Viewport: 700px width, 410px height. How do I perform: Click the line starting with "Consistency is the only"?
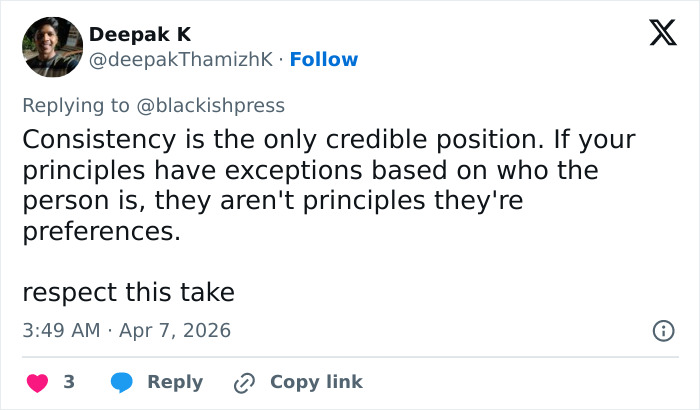coord(329,139)
